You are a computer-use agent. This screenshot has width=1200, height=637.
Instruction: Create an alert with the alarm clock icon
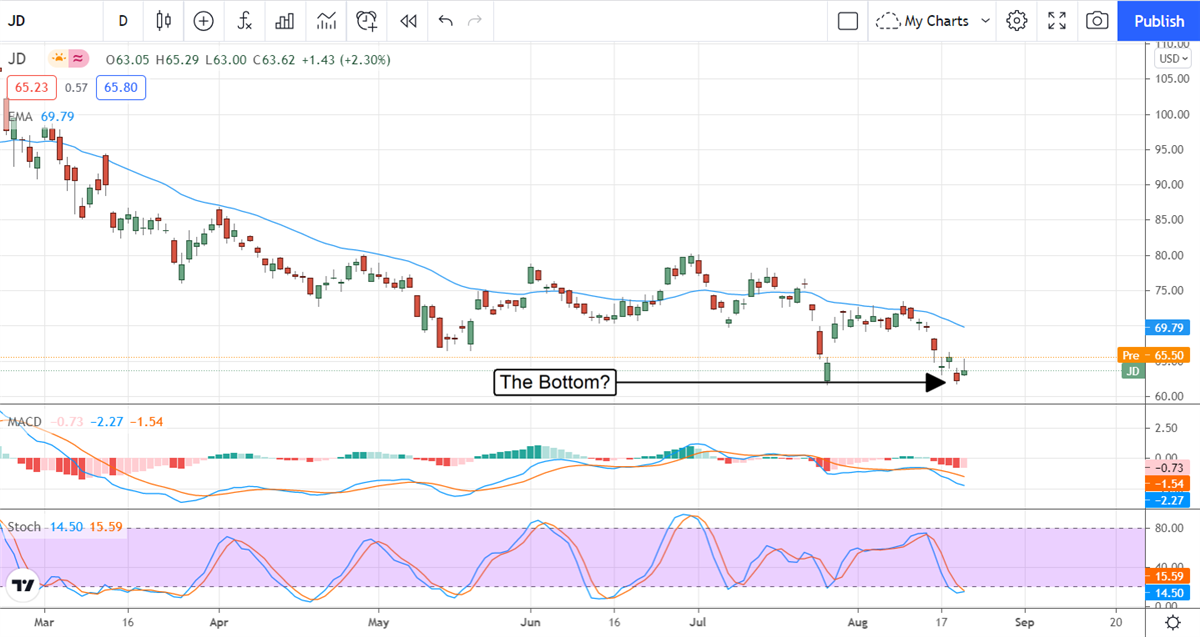click(x=367, y=20)
